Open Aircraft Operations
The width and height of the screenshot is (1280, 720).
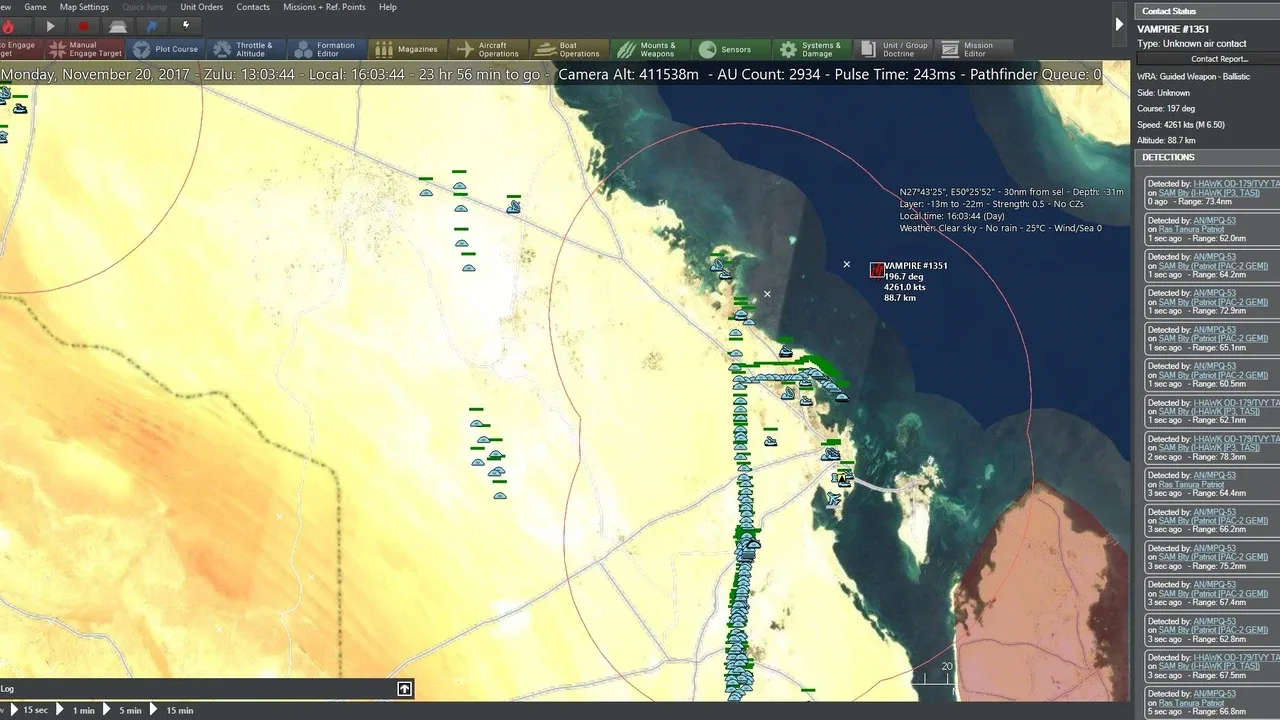(x=487, y=49)
